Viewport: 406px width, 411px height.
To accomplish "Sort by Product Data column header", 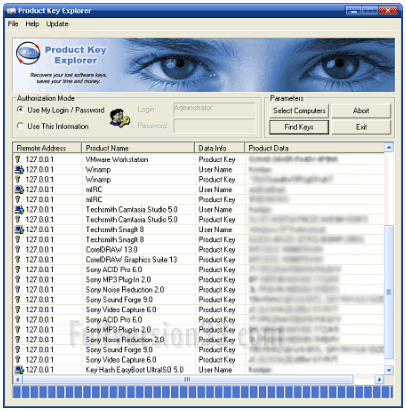I will point(314,148).
